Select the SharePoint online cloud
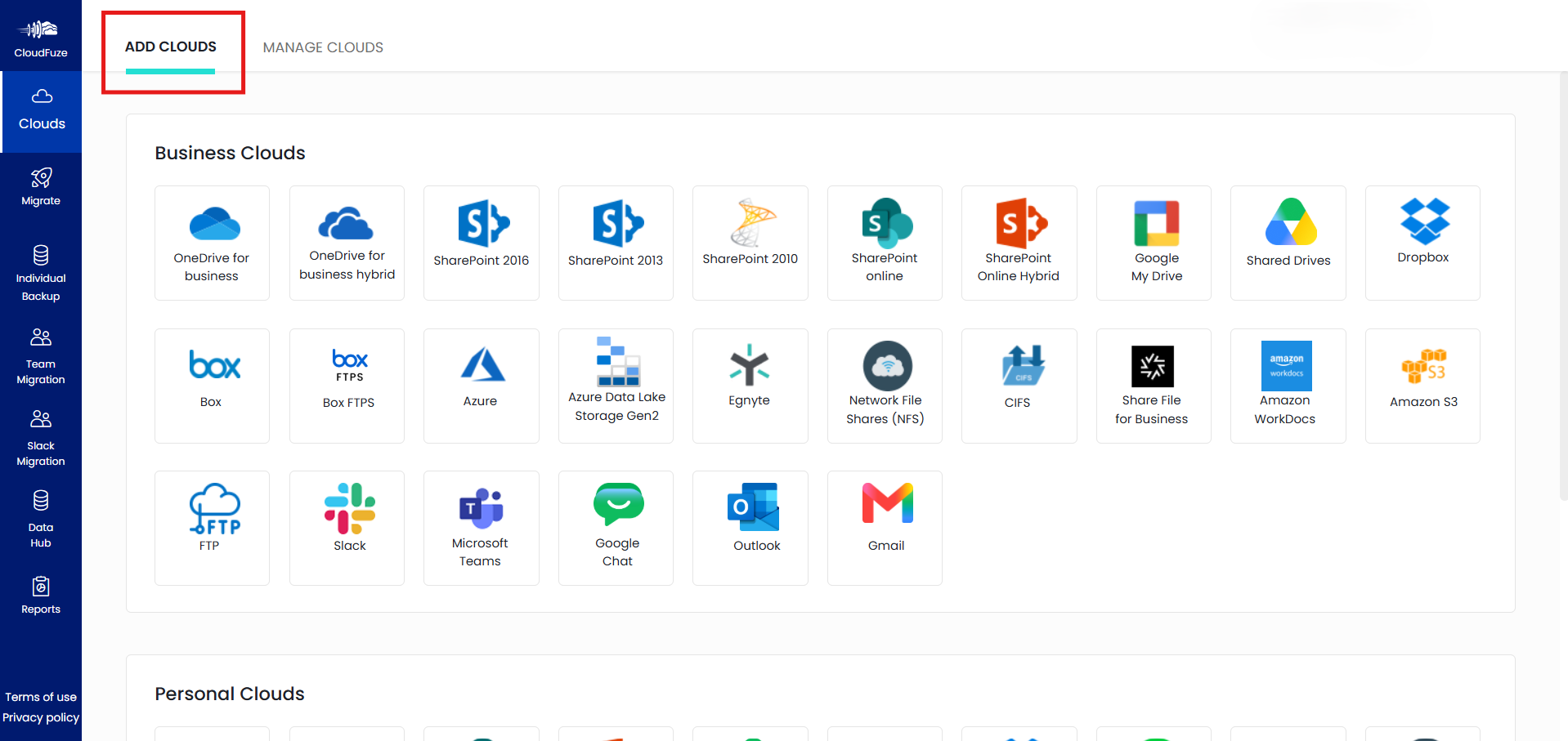 click(885, 243)
